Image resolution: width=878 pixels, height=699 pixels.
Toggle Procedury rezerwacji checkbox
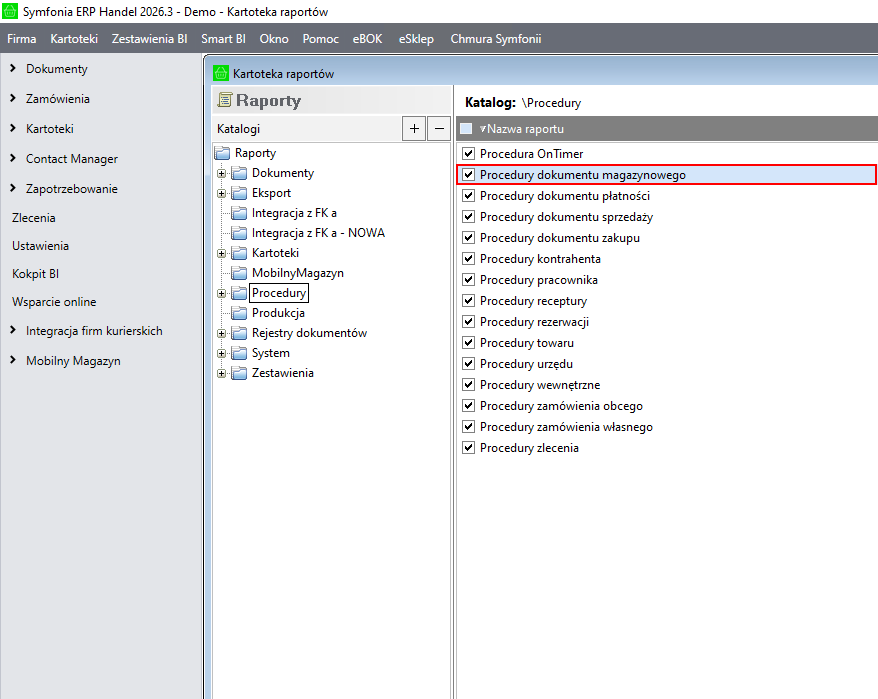pyautogui.click(x=469, y=321)
